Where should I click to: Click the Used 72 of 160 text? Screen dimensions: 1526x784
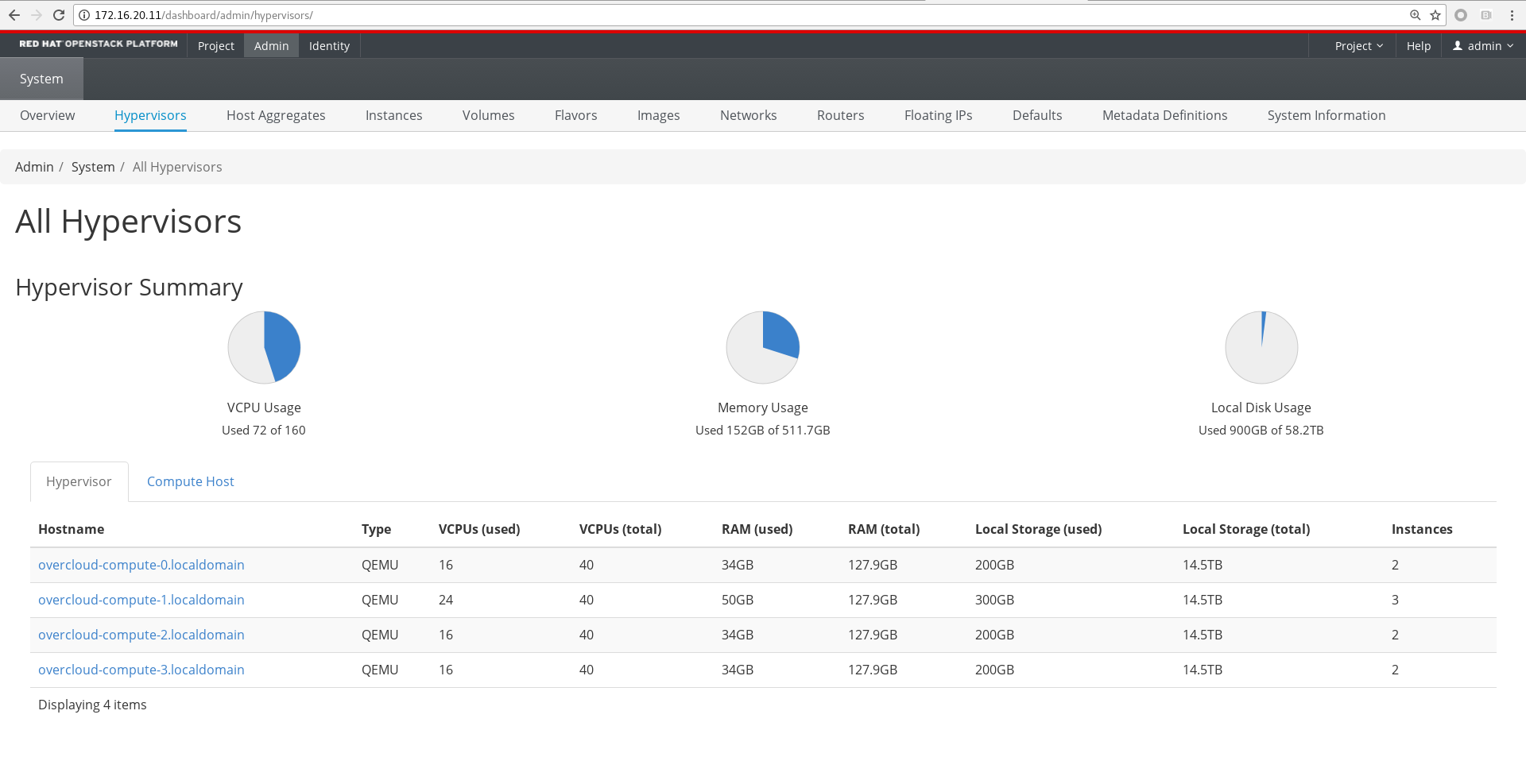pyautogui.click(x=264, y=430)
